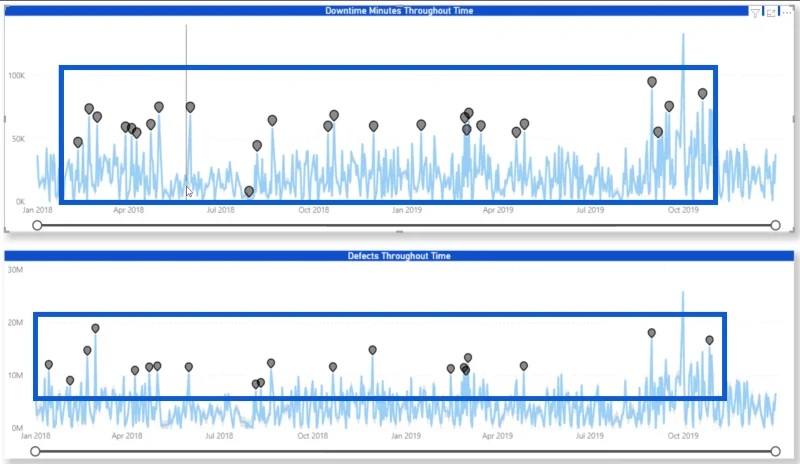The height and width of the screenshot is (464, 800).
Task: Click the '20M' y-axis label on Defects chart
Action: (x=15, y=323)
